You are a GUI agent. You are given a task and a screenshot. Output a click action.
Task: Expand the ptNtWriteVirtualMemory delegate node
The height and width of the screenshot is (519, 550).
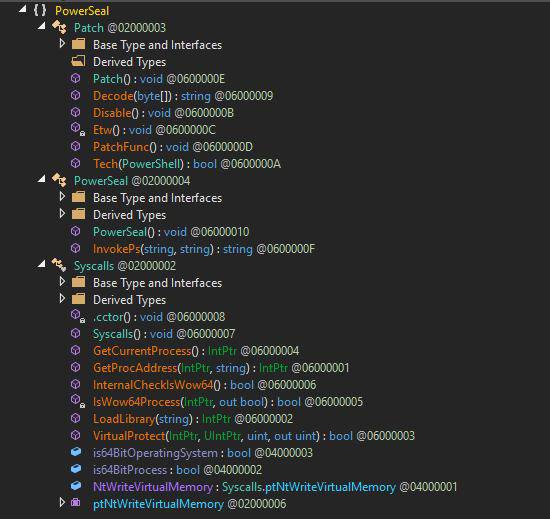[62, 503]
